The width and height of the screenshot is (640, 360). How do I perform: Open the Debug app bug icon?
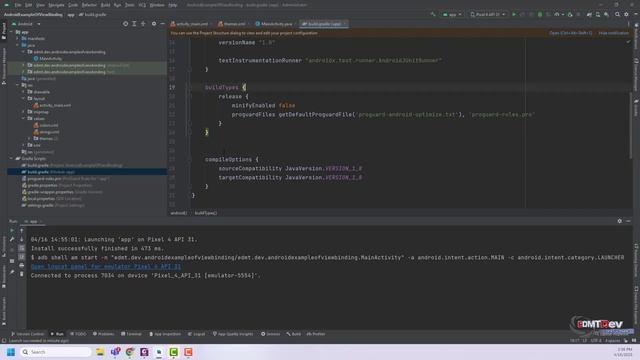[x=540, y=14]
